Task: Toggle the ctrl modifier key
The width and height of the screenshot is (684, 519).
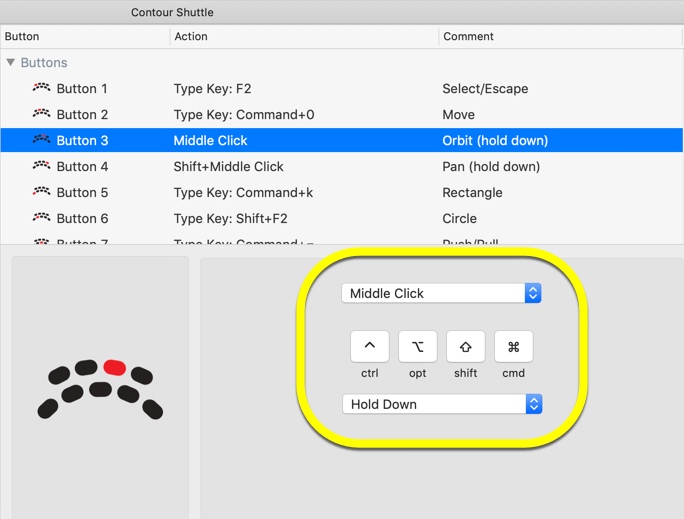Action: [x=369, y=346]
